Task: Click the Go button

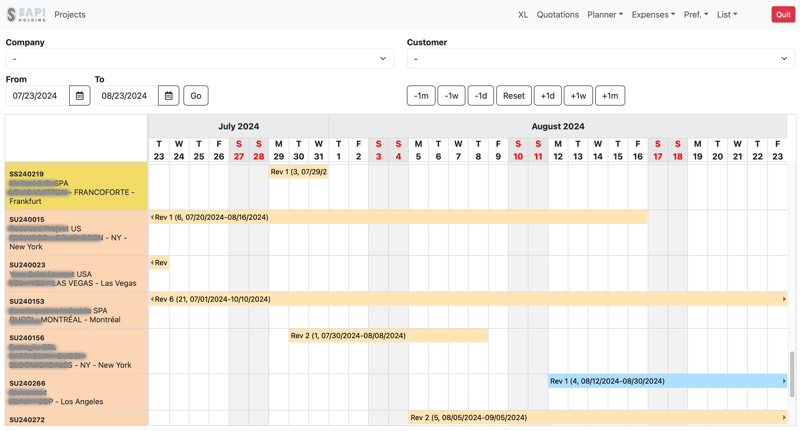Action: pos(196,96)
